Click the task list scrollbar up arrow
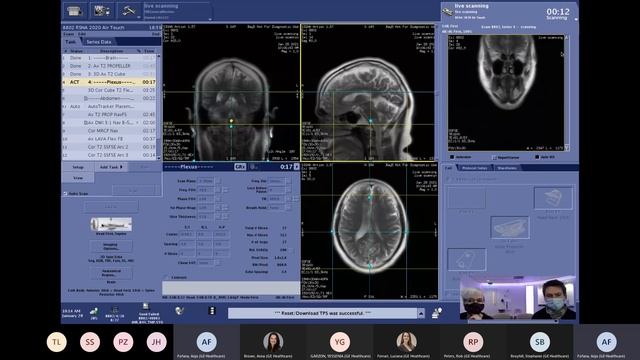Viewport: 640px width, 360px height. (159, 56)
